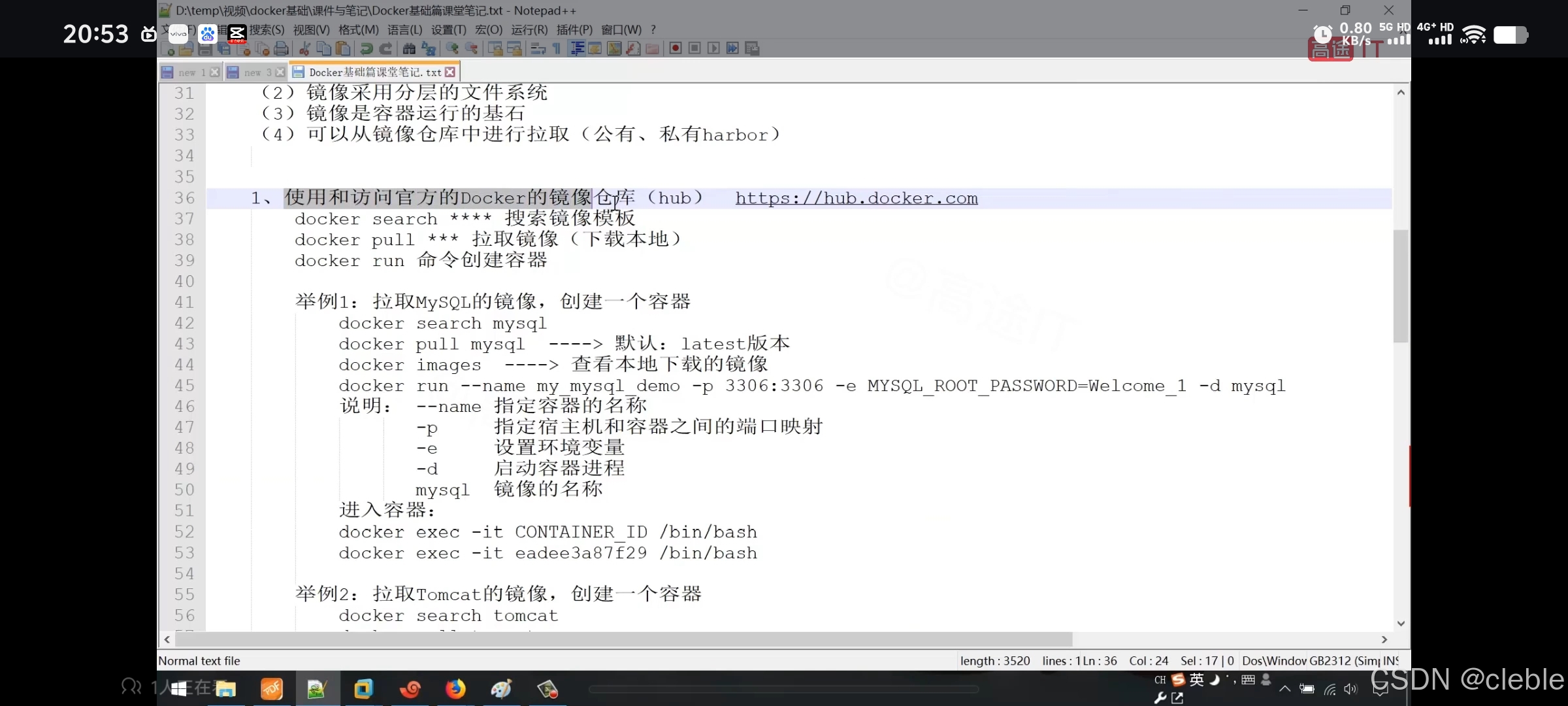Open the 视图(V) menu

click(311, 30)
